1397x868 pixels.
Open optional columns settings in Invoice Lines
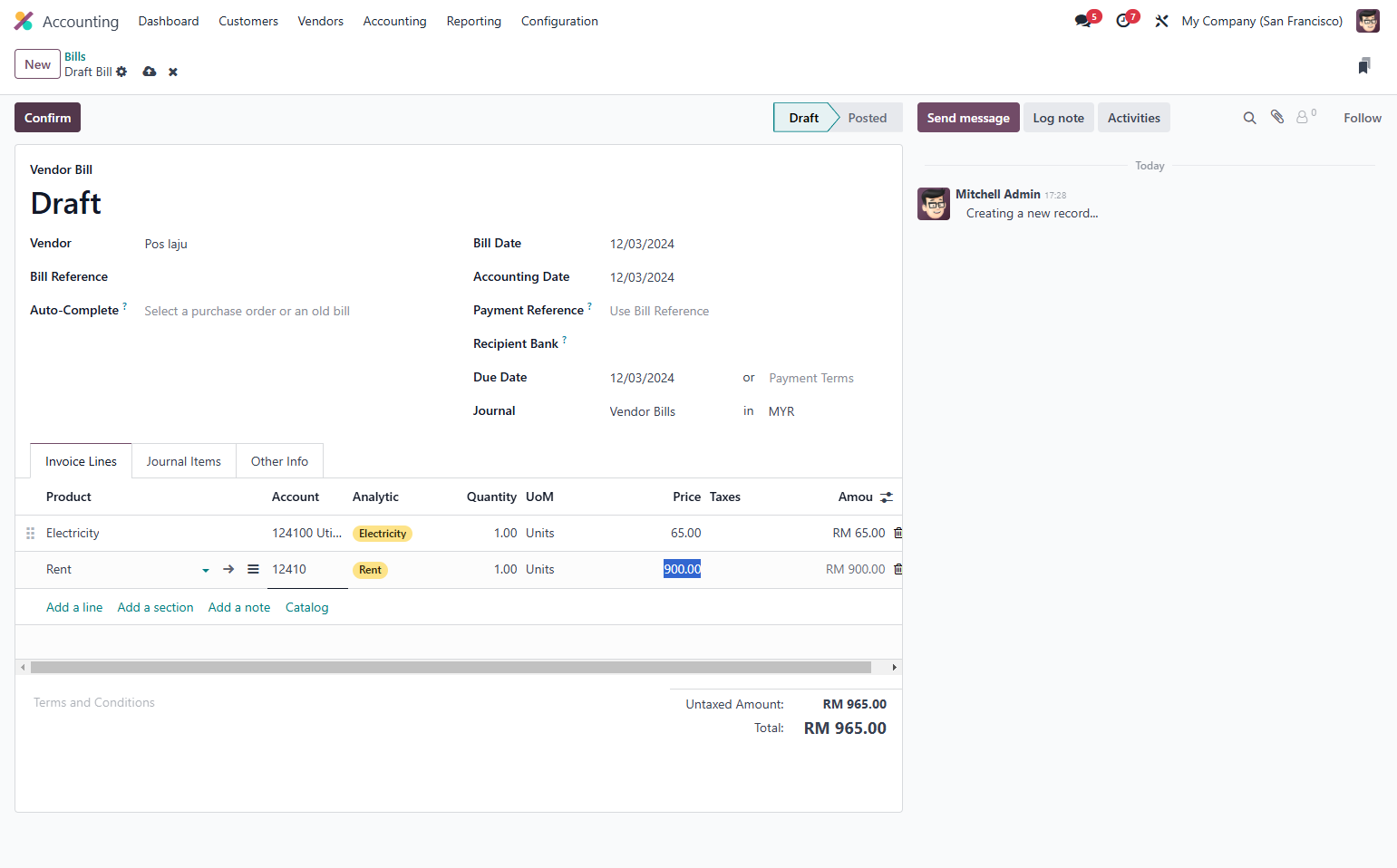887,497
